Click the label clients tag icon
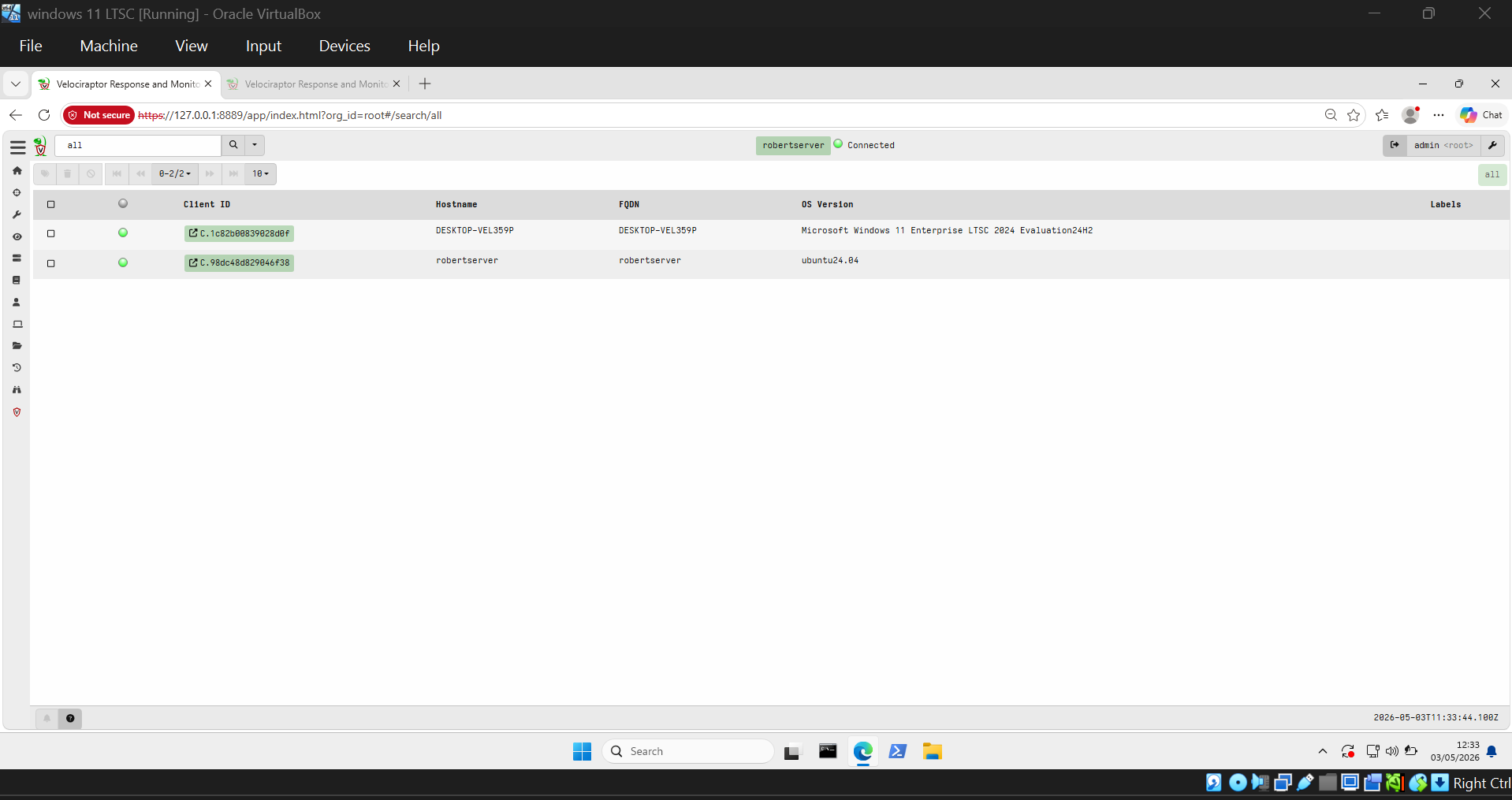Screen dimensions: 1512x800 (45, 173)
